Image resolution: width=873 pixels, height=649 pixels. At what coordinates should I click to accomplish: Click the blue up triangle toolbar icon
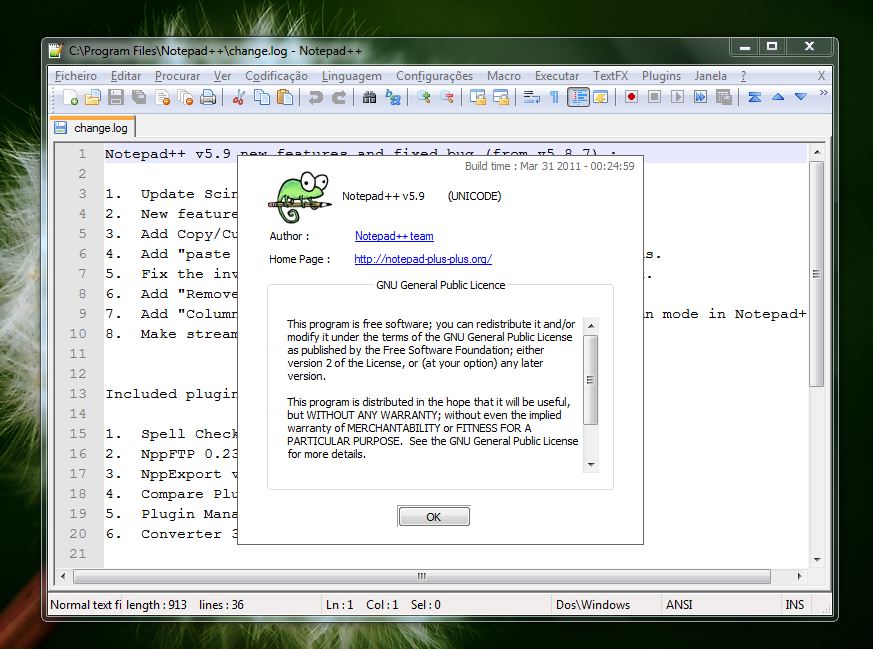[x=778, y=97]
